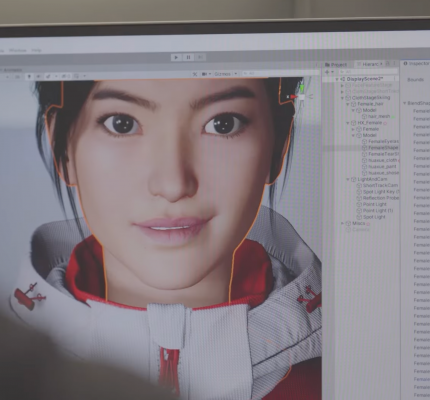This screenshot has height=400, width=430.
Task: Switch to the Project tab
Action: 336,65
